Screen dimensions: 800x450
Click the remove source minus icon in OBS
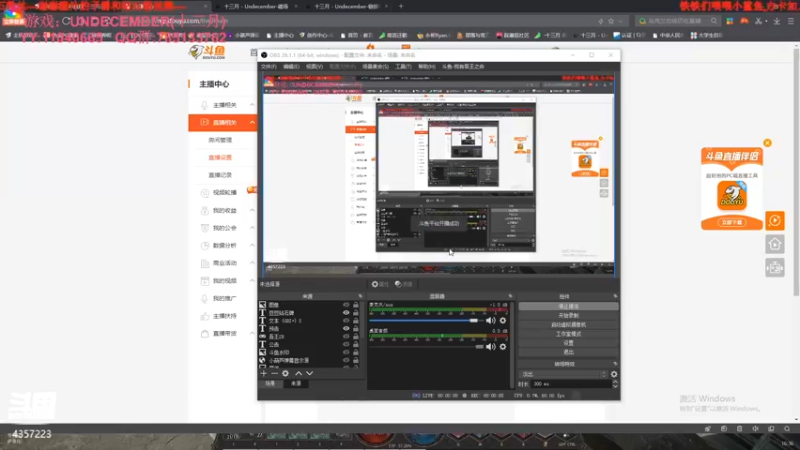(x=274, y=373)
